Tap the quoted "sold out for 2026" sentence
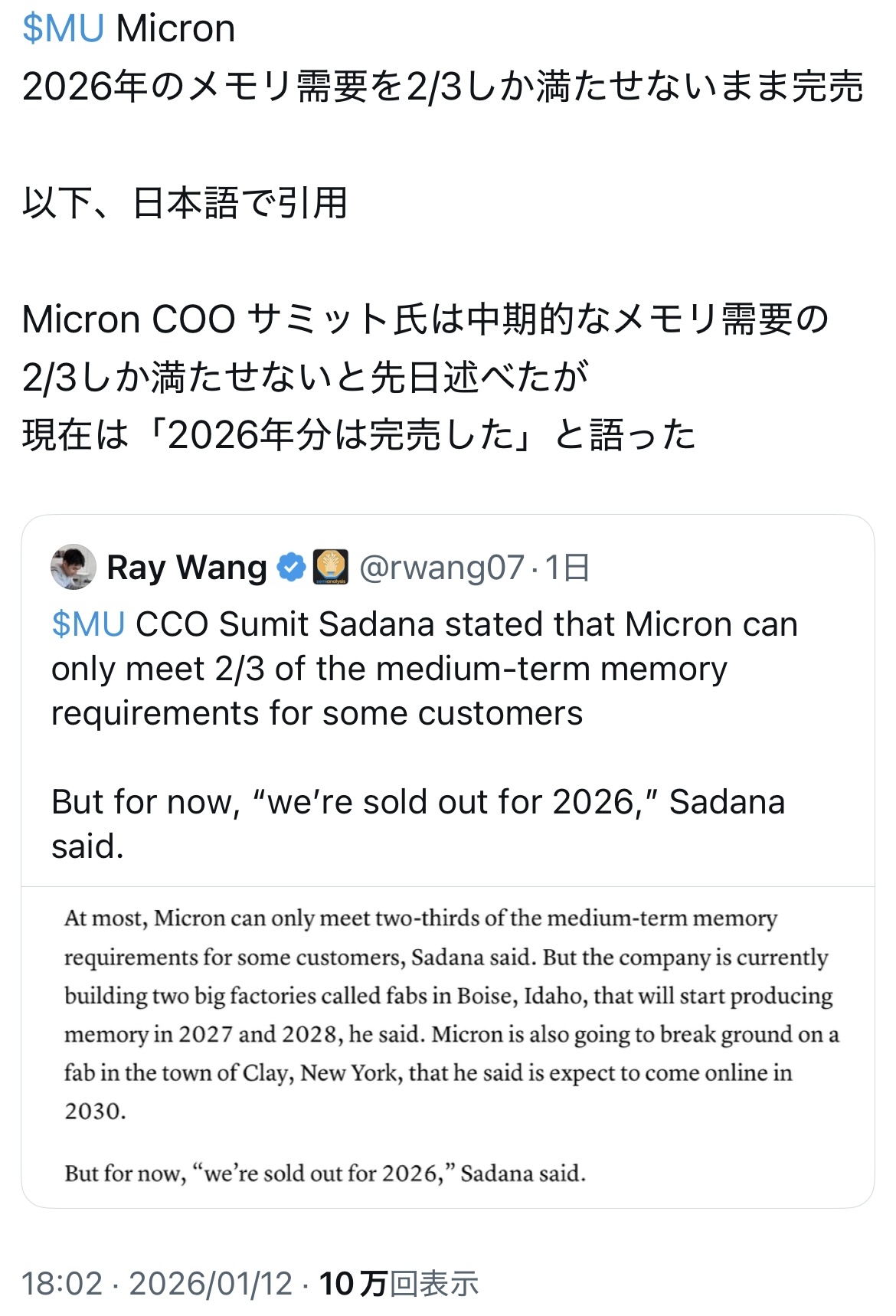Image resolution: width=896 pixels, height=1316 pixels. (x=417, y=803)
